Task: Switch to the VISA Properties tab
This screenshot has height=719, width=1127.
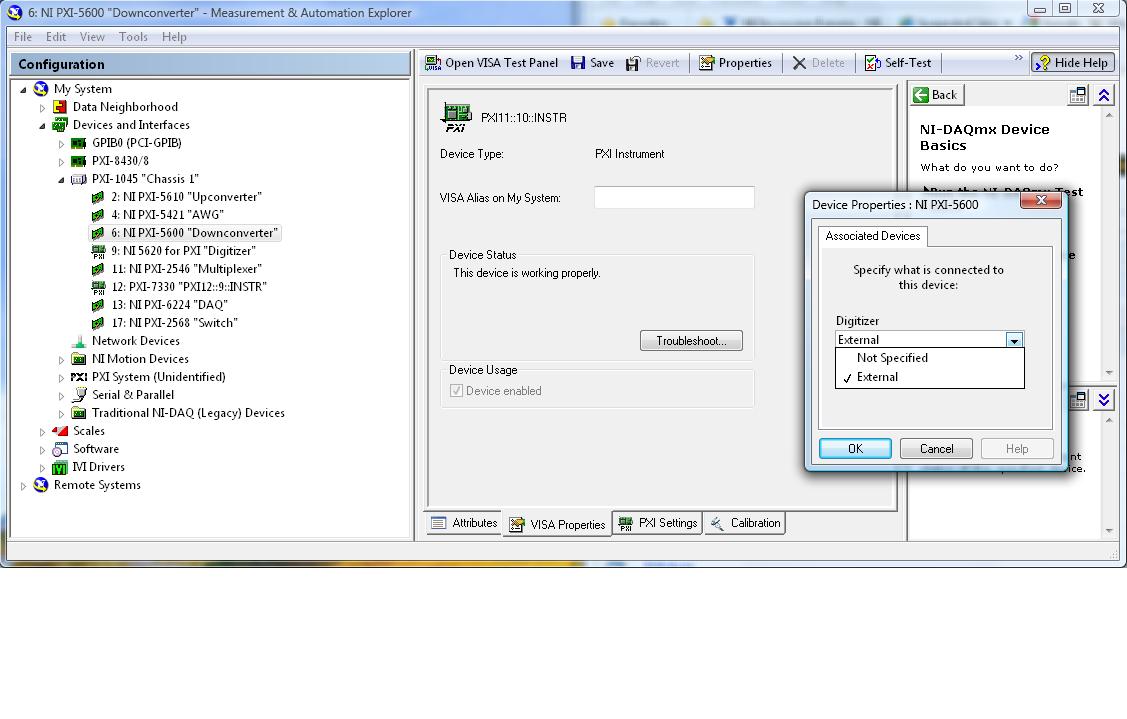Action: pos(557,524)
